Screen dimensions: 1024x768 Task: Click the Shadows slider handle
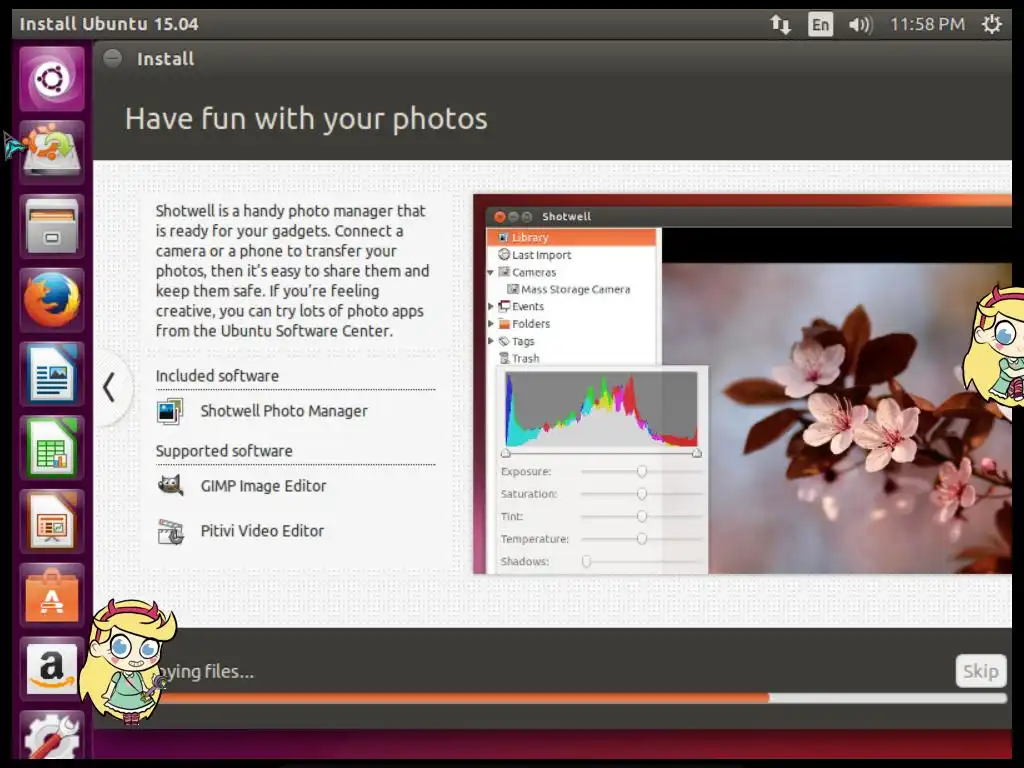(586, 562)
